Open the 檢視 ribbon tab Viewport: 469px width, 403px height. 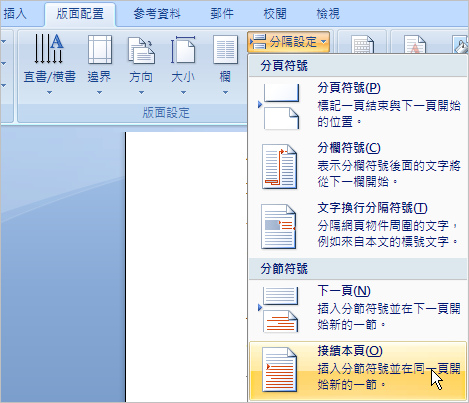click(x=328, y=14)
